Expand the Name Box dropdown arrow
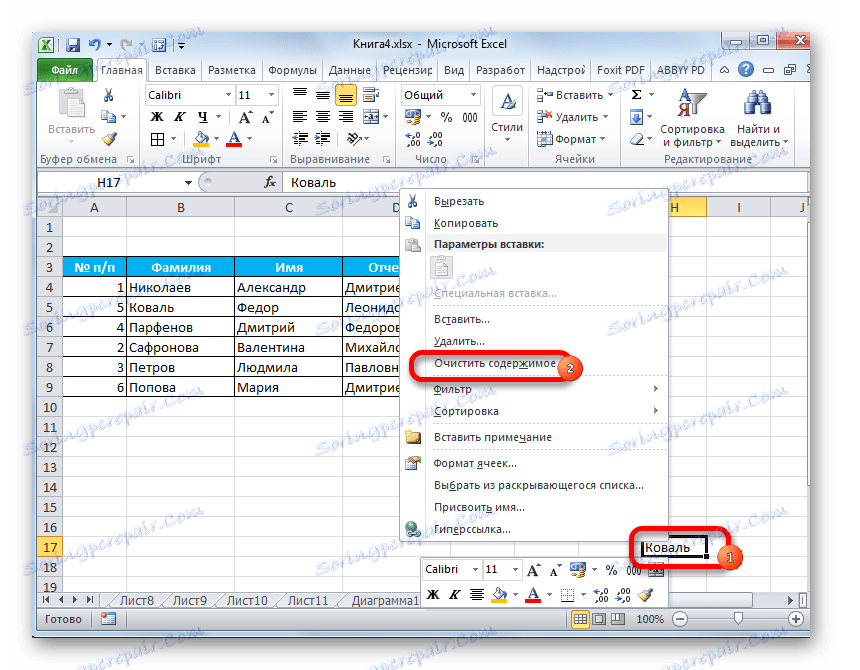The width and height of the screenshot is (860, 670). click(188, 183)
